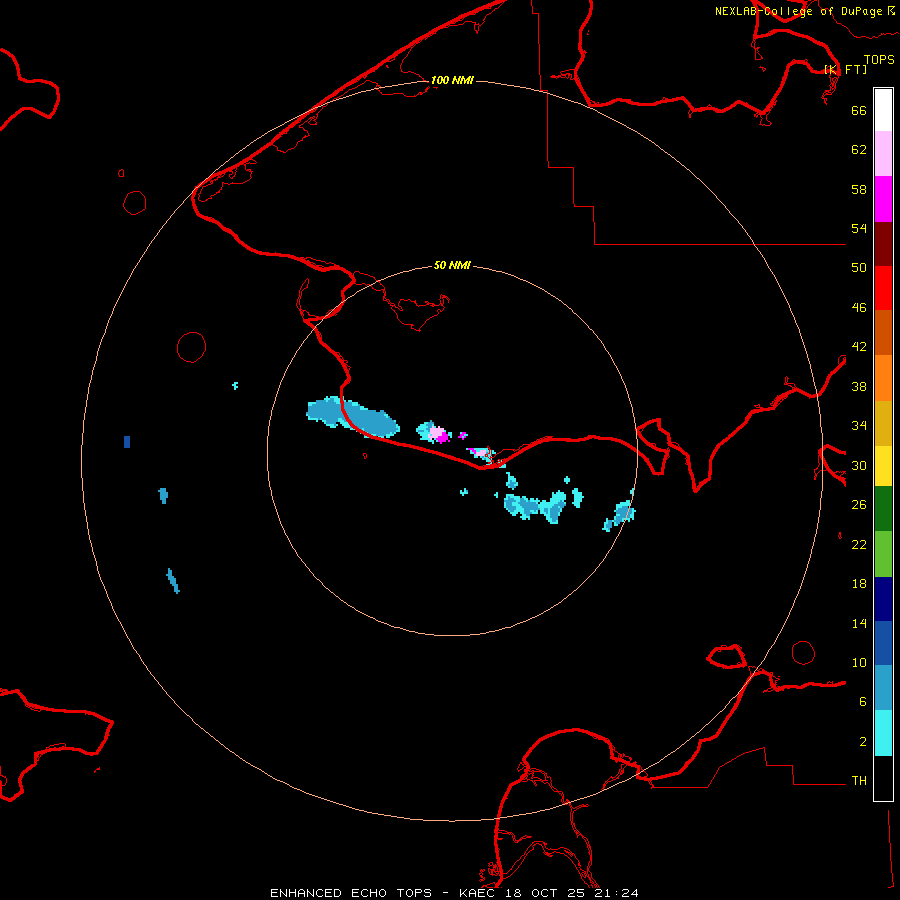Click the [K FT] units label
This screenshot has height=900, width=900.
click(846, 69)
